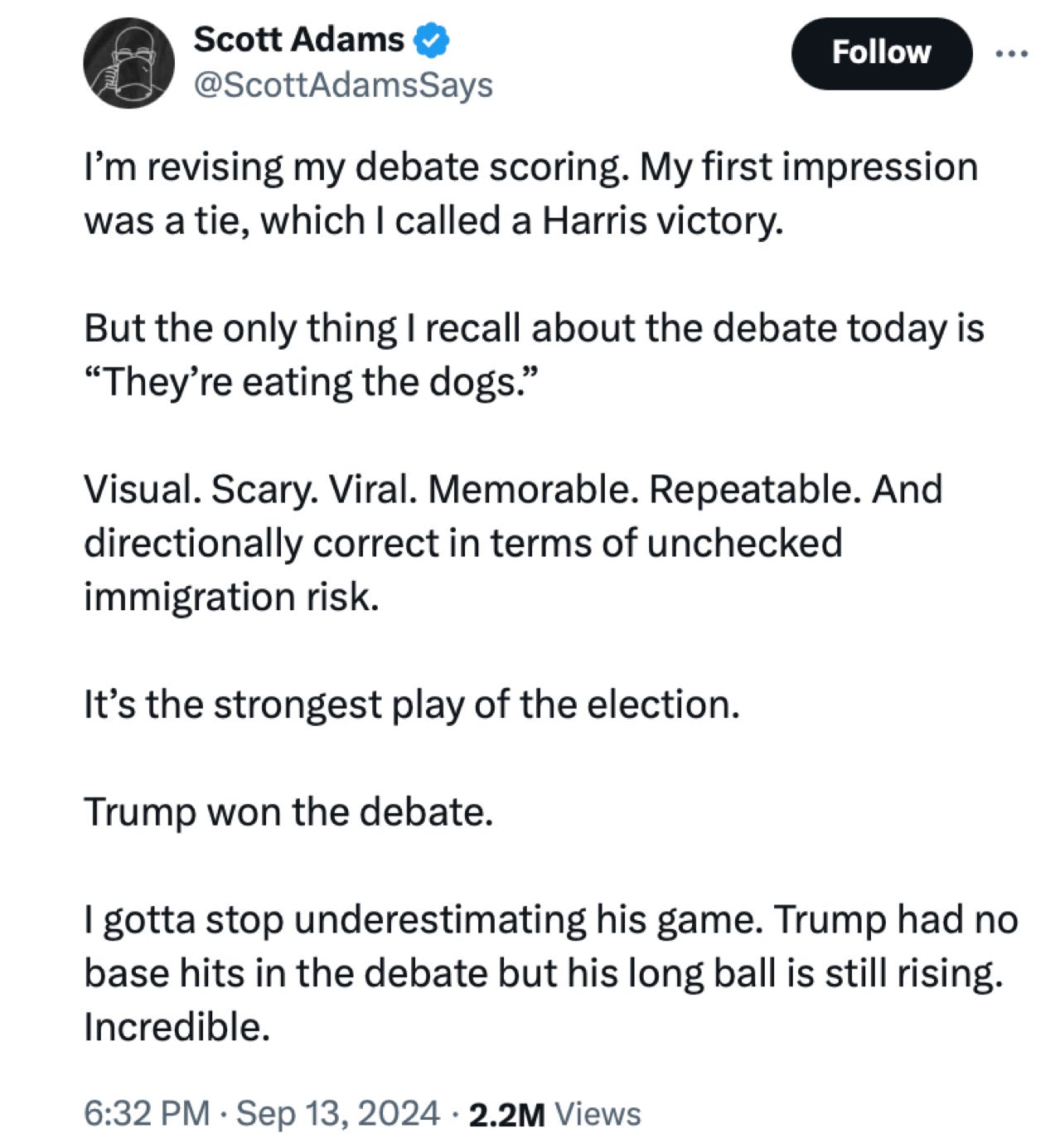This screenshot has height=1148, width=1055.
Task: Click the sentence "Trump won the debate."
Action: [288, 811]
